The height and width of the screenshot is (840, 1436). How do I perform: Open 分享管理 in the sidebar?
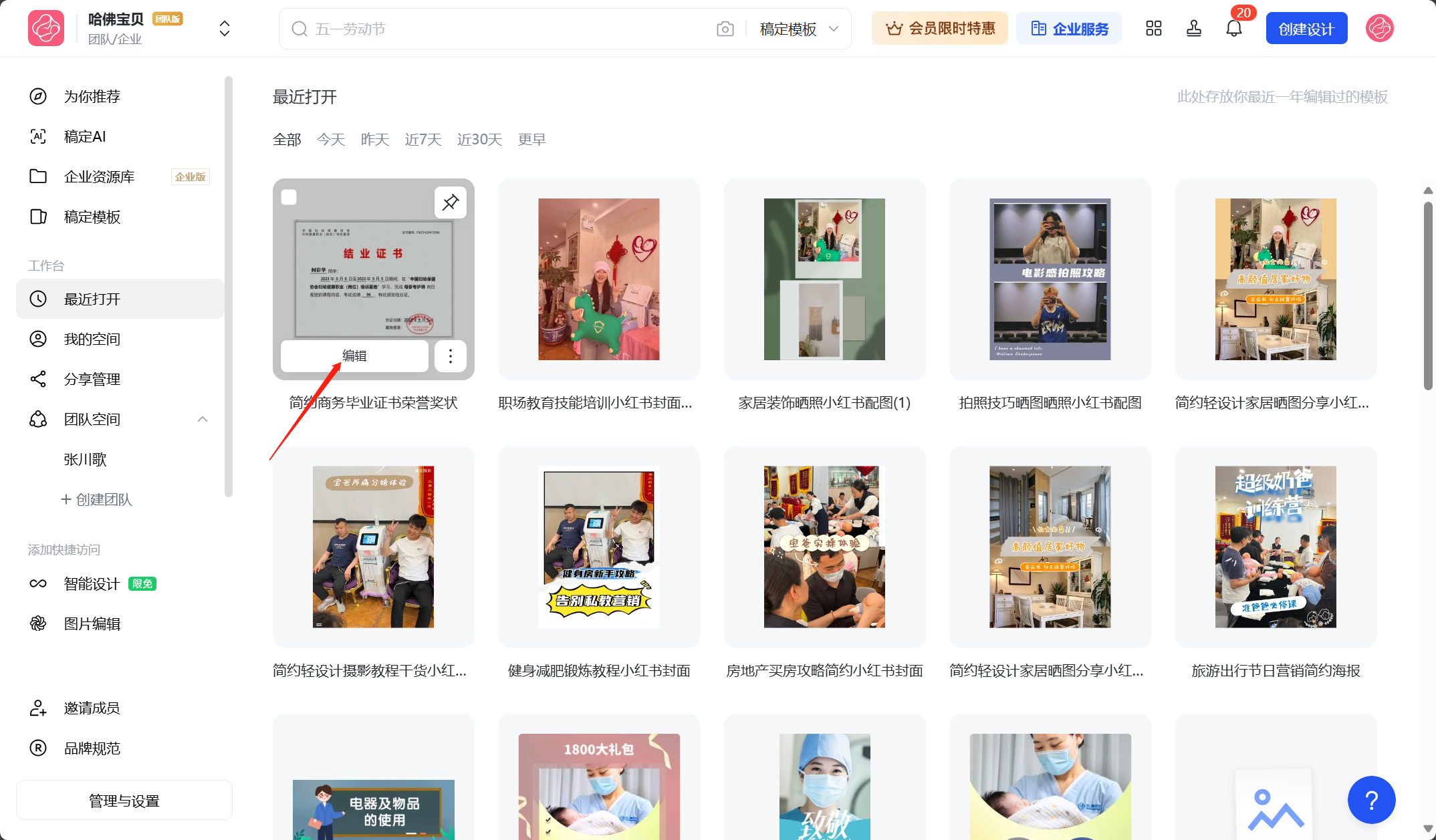click(92, 379)
